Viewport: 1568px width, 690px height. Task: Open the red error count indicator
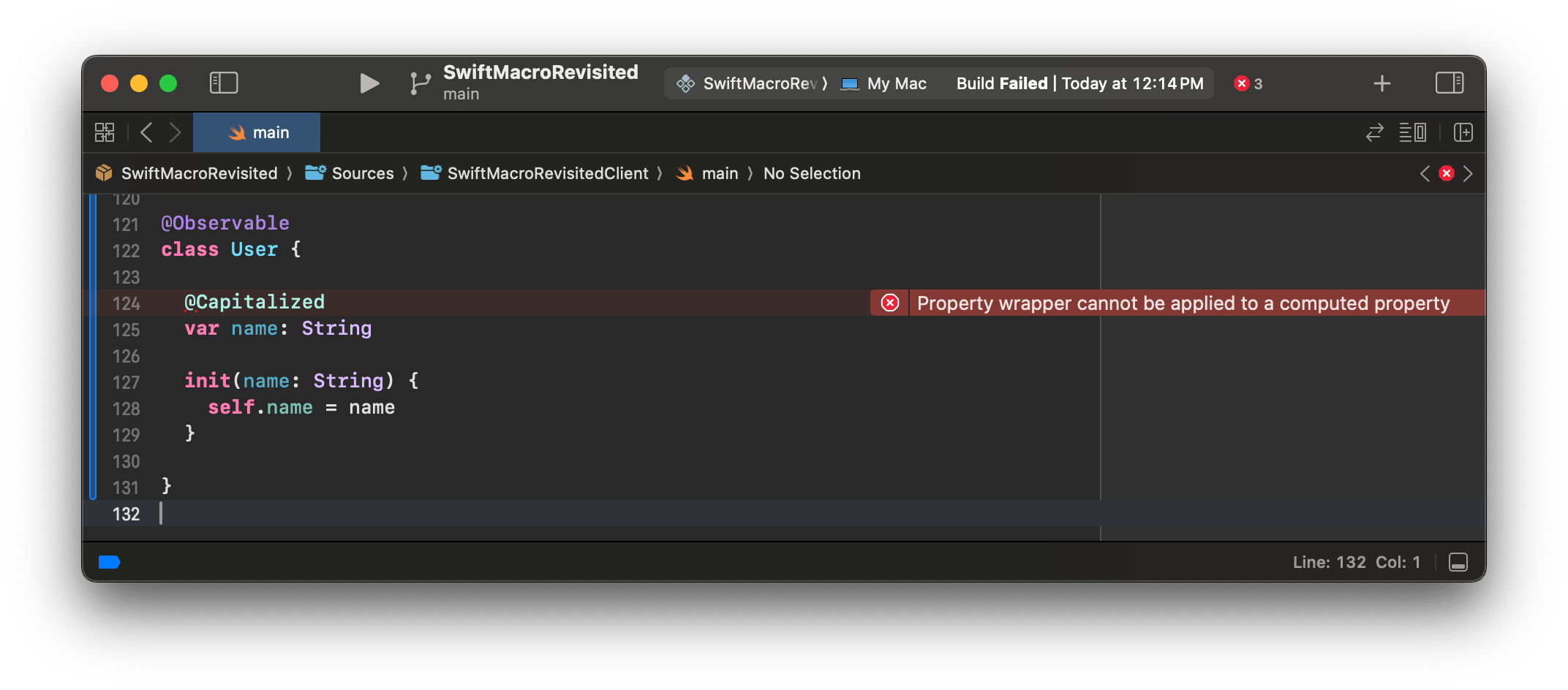tap(1248, 83)
